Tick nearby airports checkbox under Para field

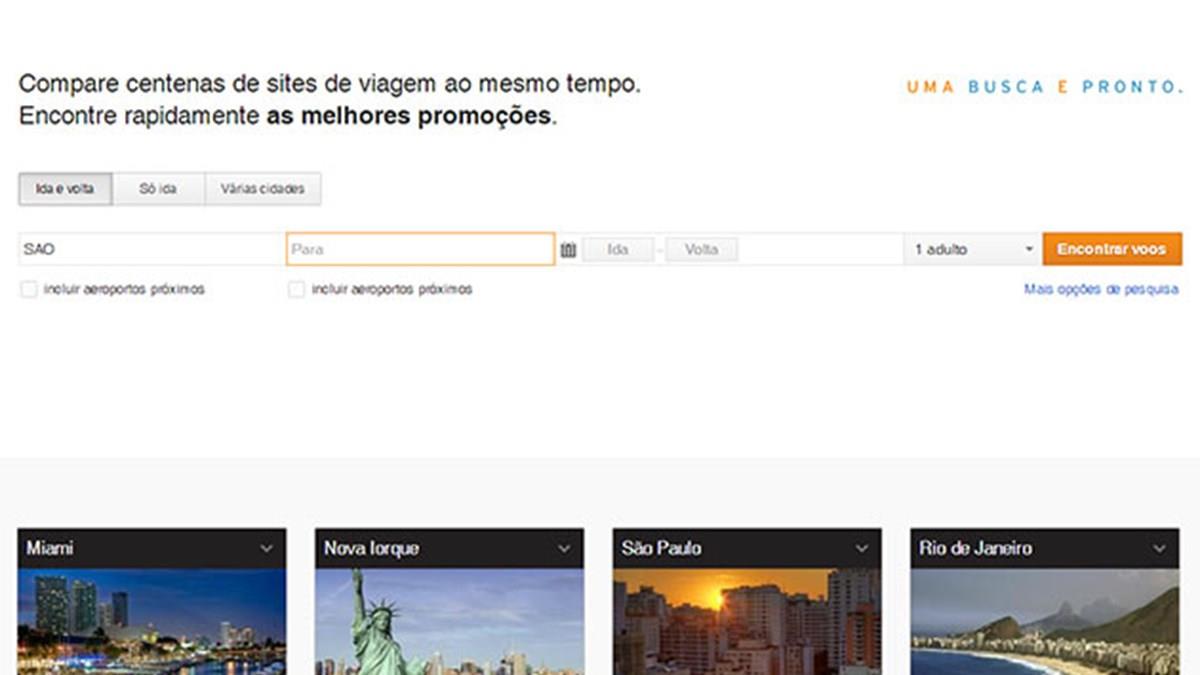tap(296, 290)
